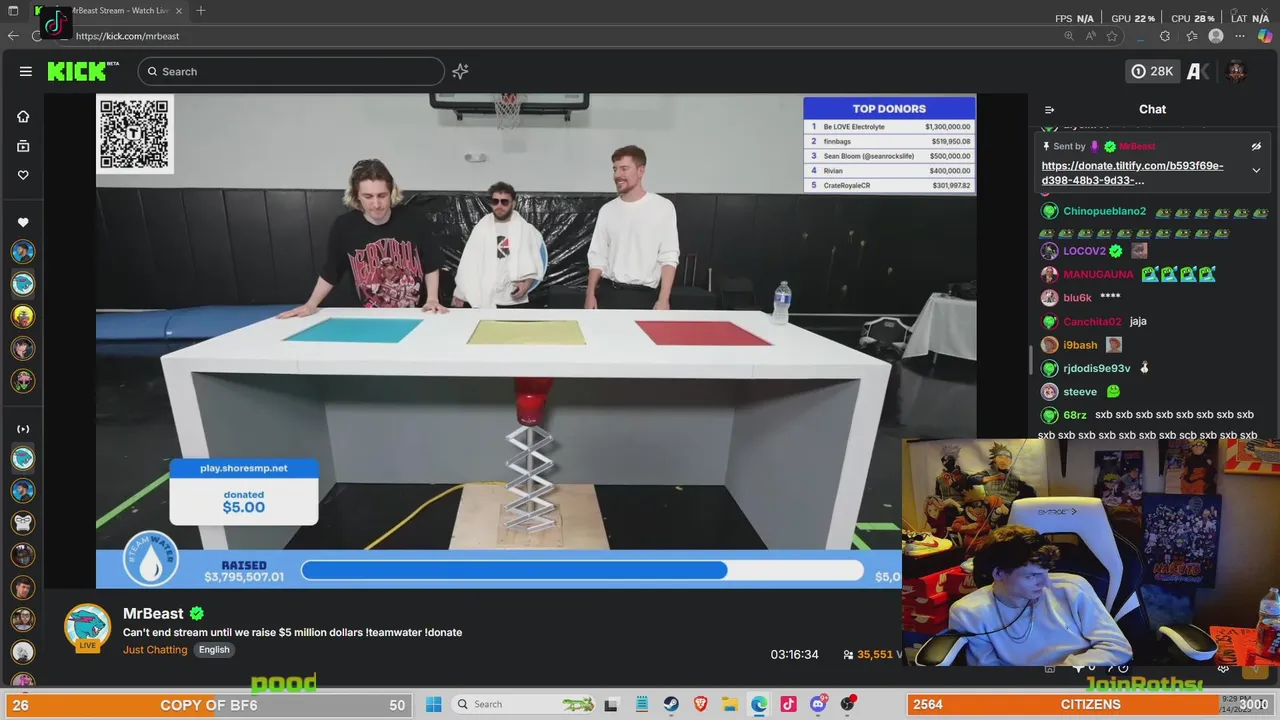Click top donor row finnbags

(889, 141)
